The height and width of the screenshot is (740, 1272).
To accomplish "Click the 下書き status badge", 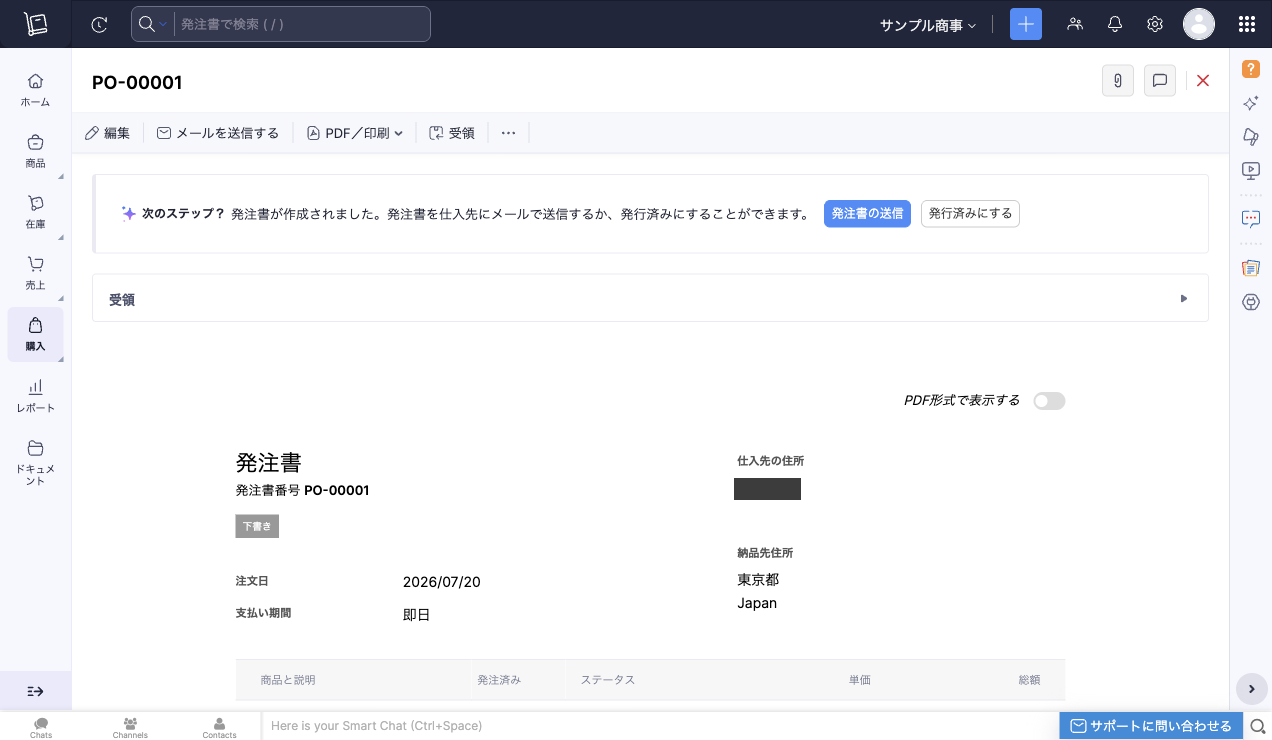I will [x=257, y=526].
